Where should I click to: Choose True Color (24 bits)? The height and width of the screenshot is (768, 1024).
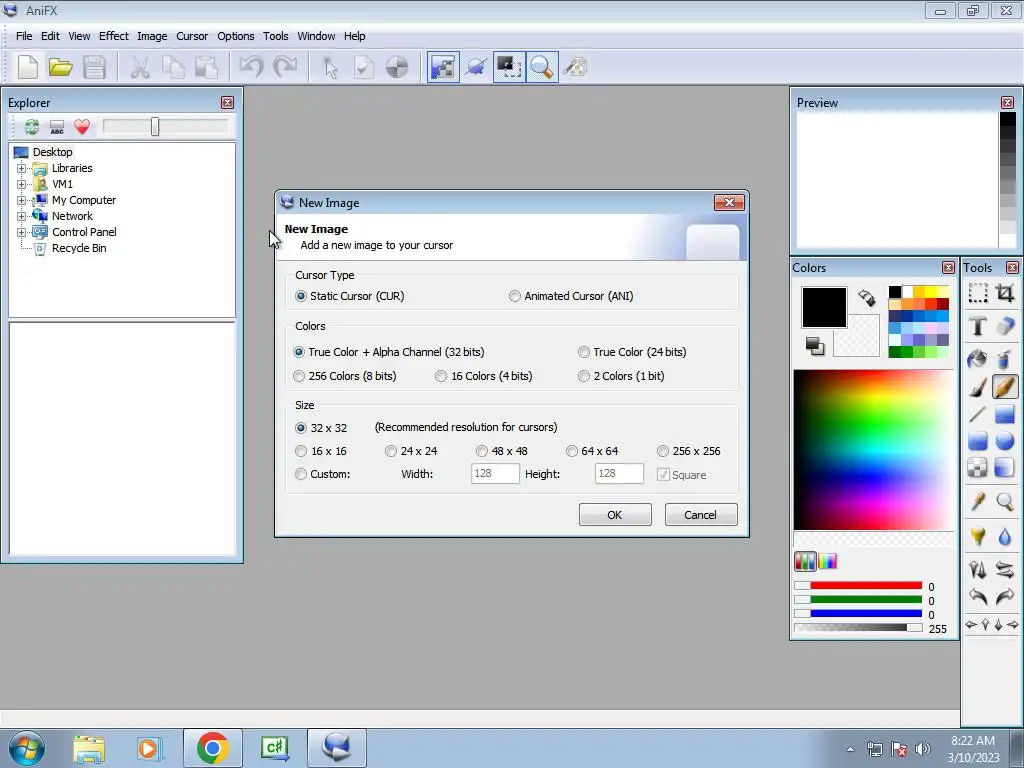pos(632,352)
